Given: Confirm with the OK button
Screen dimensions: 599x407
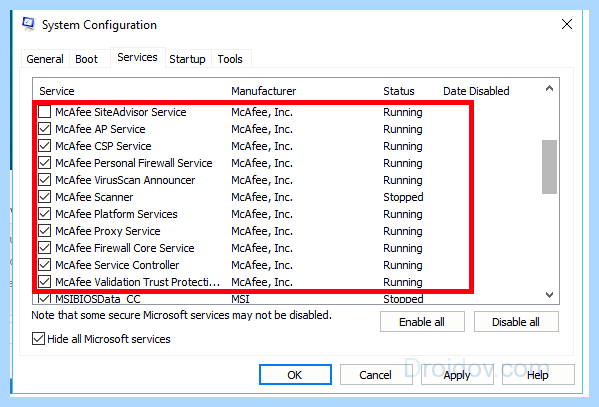Looking at the screenshot, I should point(295,375).
